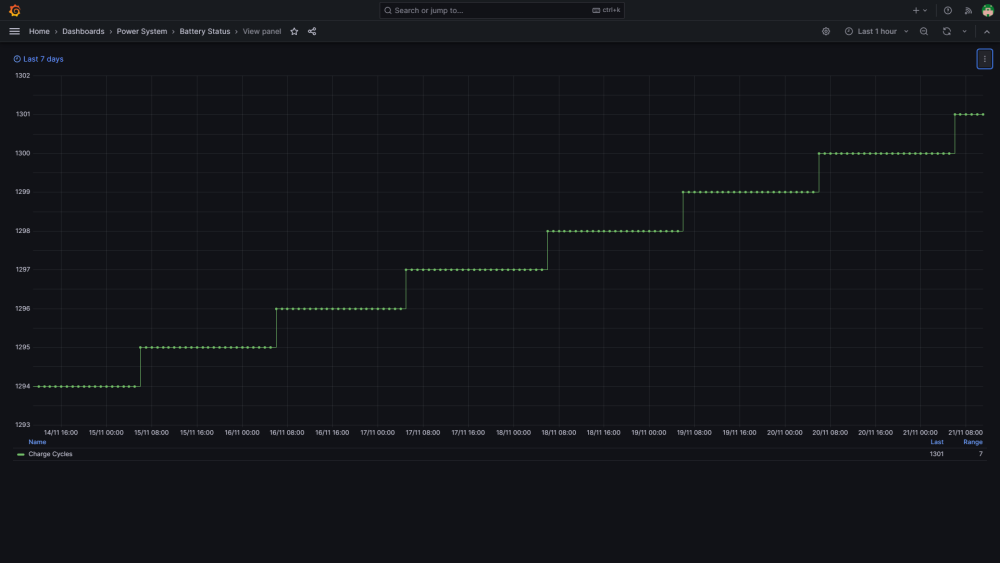
Task: Open the user avatar profile menu
Action: pos(988,10)
